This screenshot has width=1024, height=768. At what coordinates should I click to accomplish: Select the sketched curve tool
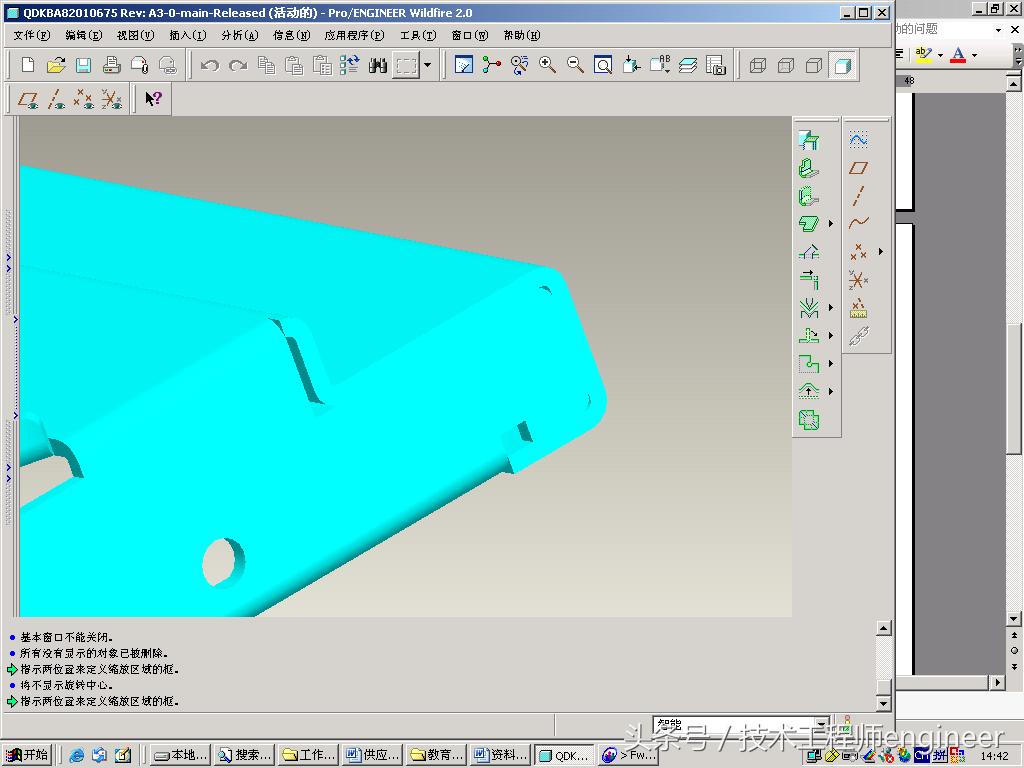(x=858, y=139)
